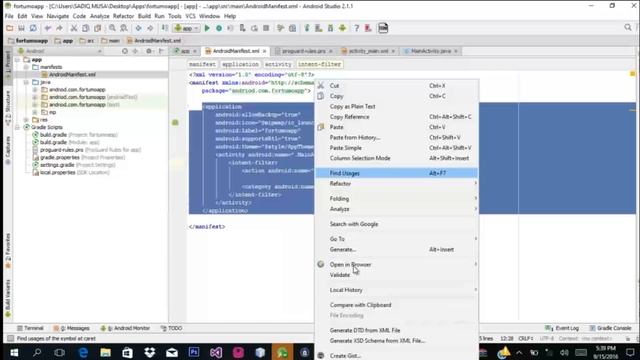Click the Back navigation toolbar icon

click(x=138, y=28)
